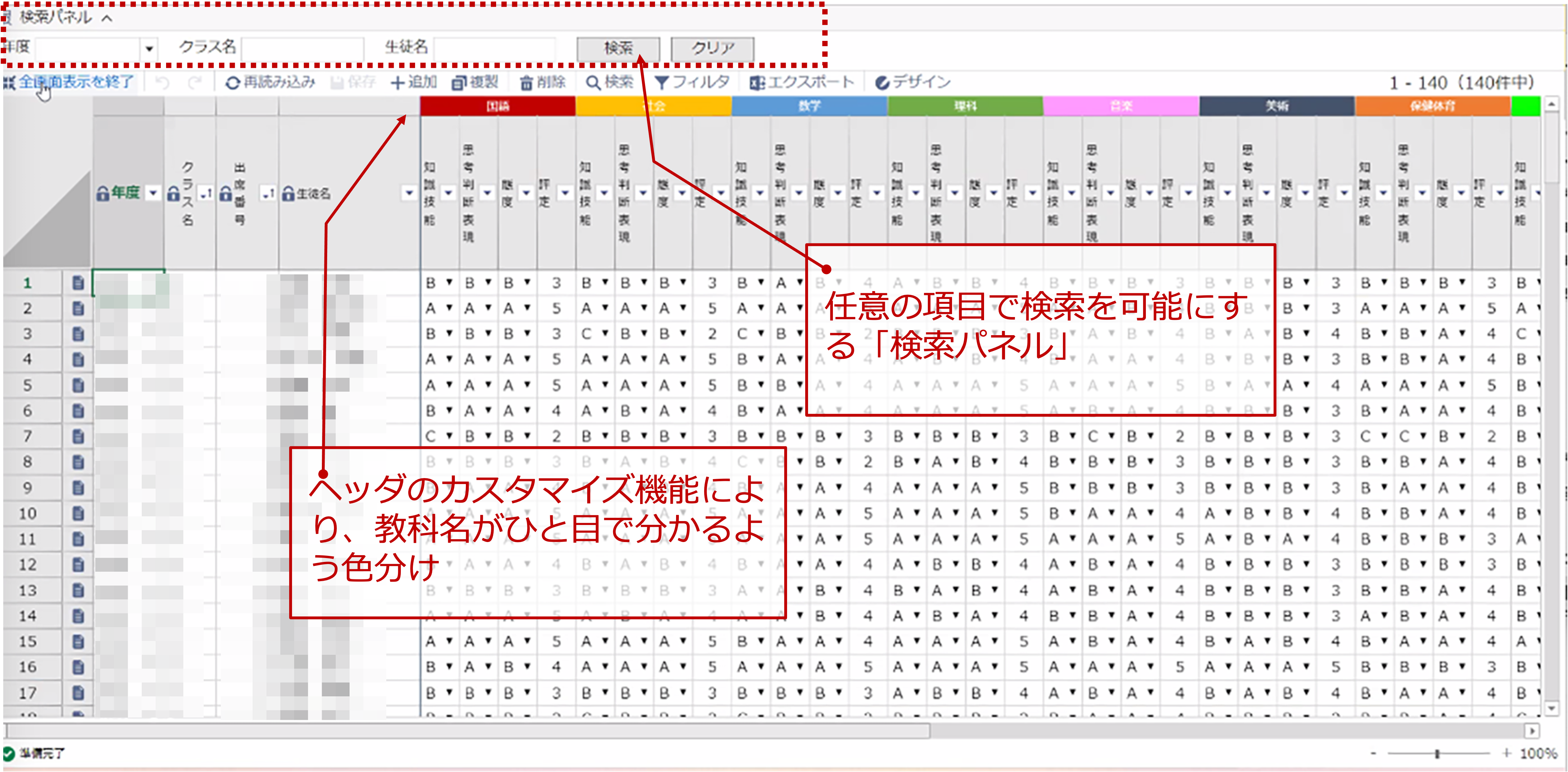Click the zoom slider handle
The image size is (1568, 772).
click(1436, 754)
